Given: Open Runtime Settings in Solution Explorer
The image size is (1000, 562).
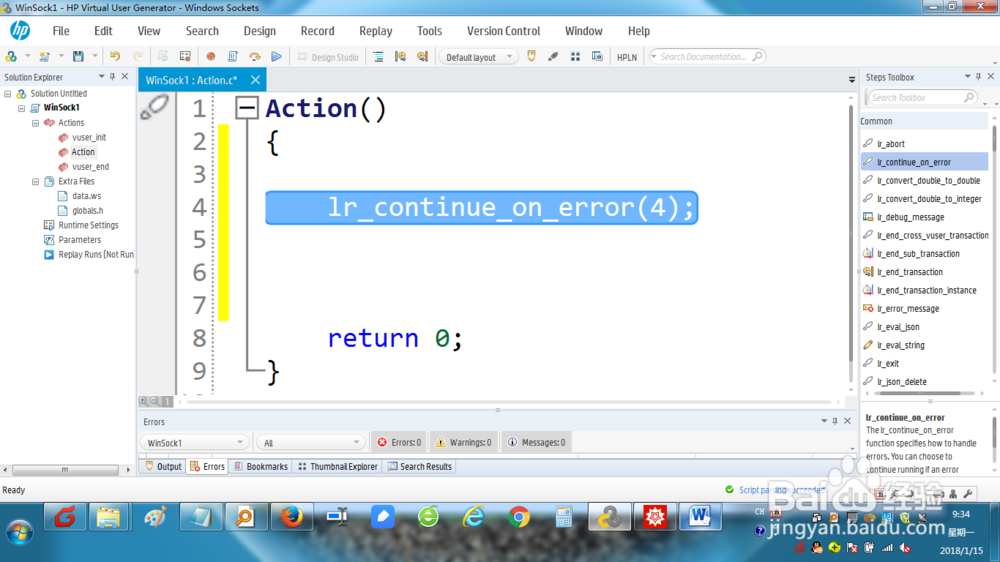Looking at the screenshot, I should tap(88, 225).
